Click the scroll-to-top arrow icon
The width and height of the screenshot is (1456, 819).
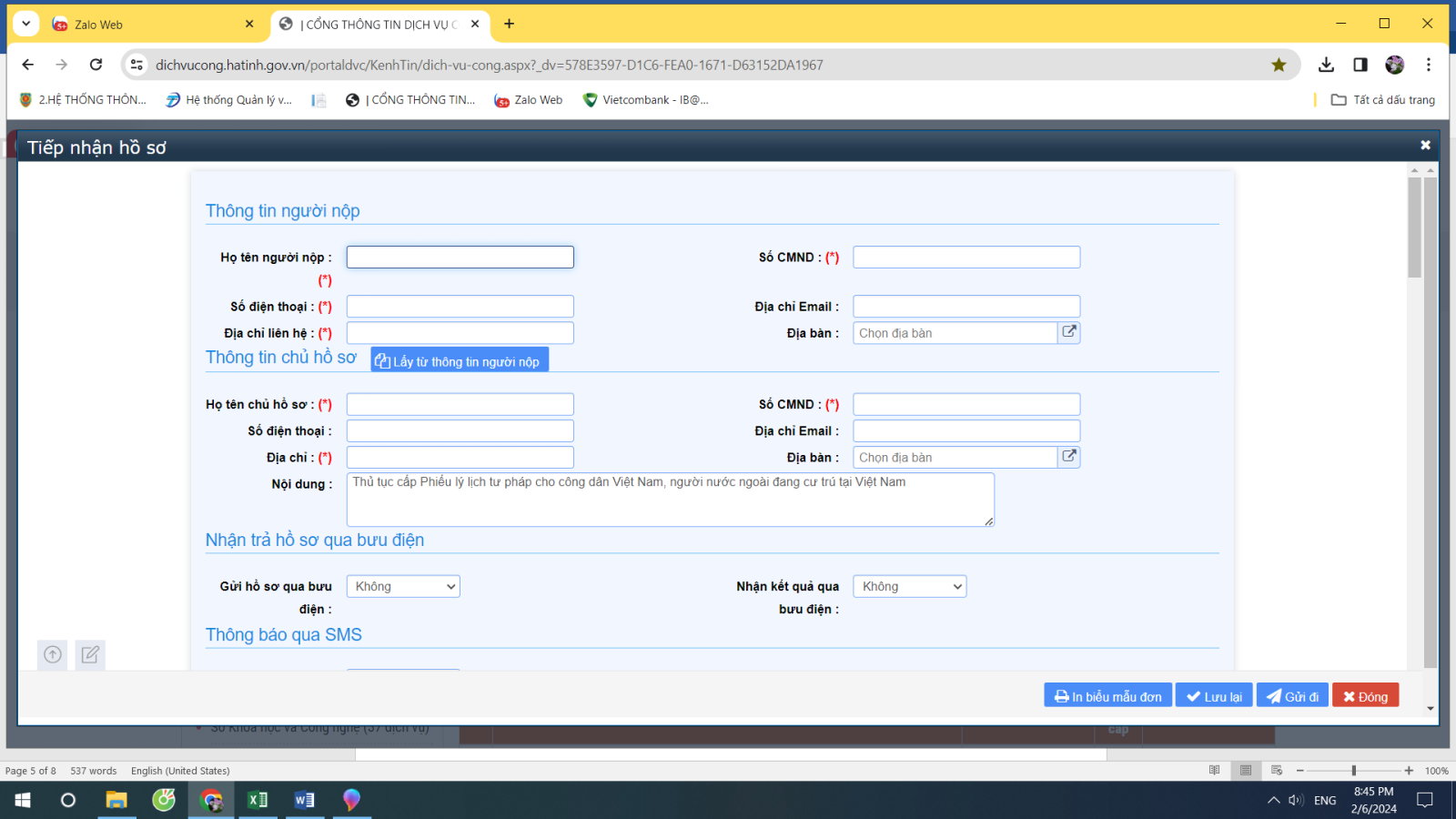coord(53,654)
